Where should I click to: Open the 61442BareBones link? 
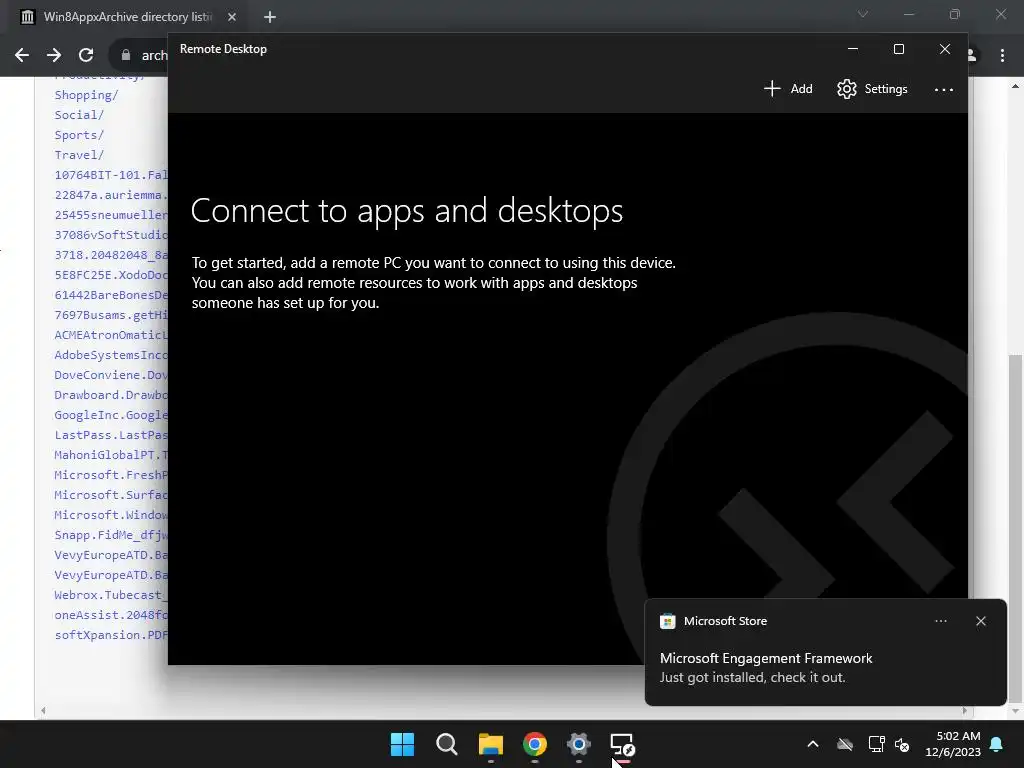tap(111, 295)
